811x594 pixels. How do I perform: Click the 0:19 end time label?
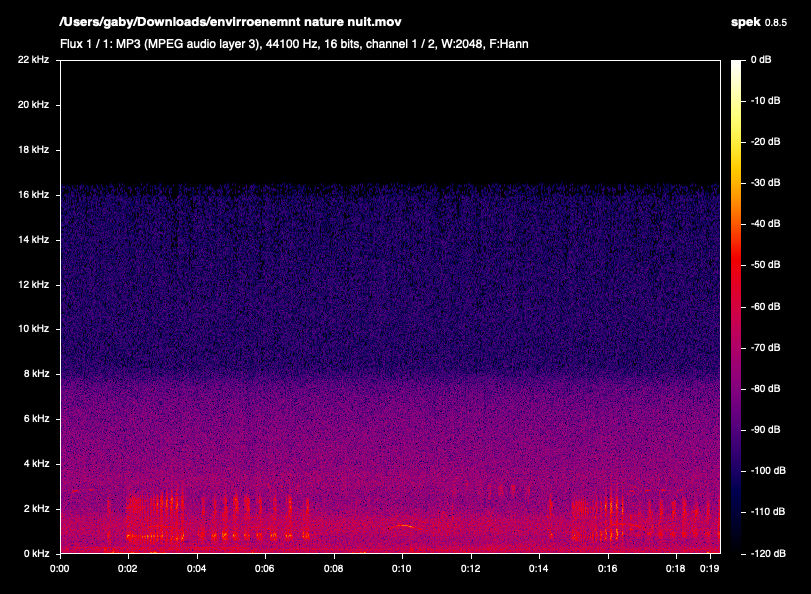point(708,568)
